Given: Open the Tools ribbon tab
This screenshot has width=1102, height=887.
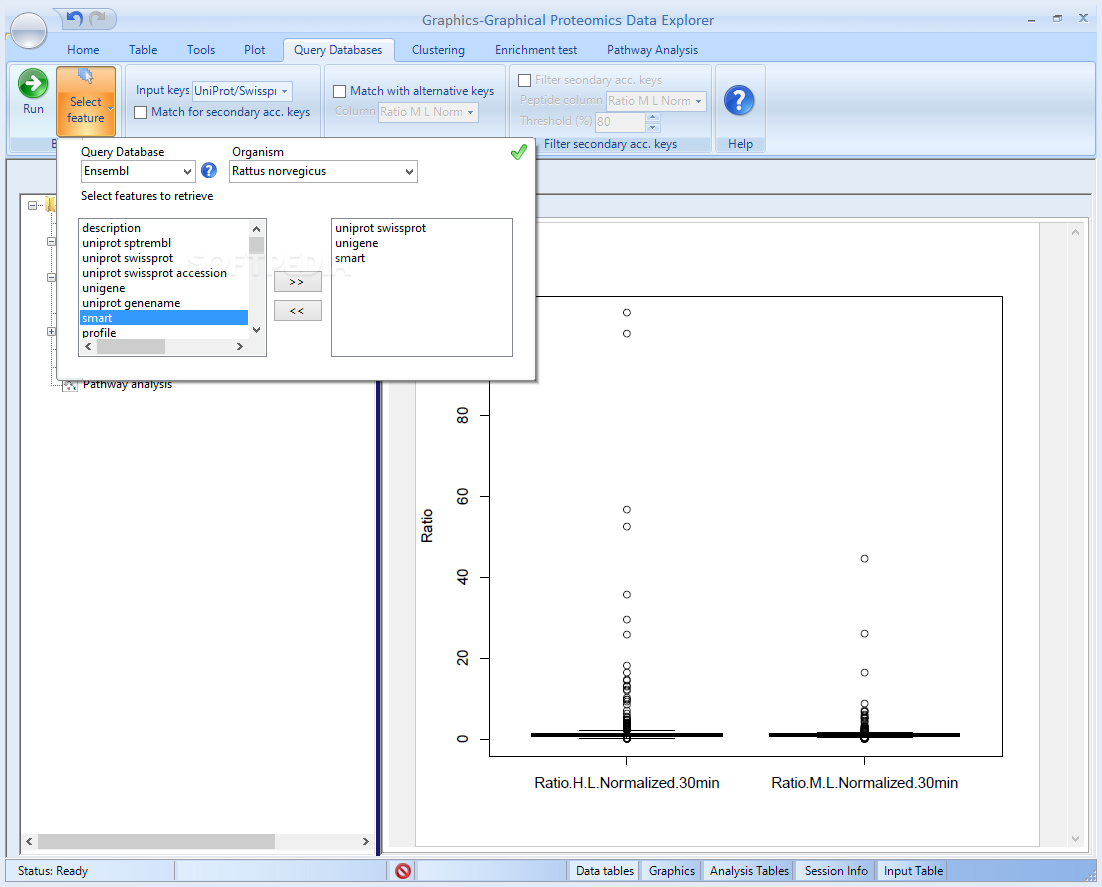Looking at the screenshot, I should point(201,50).
